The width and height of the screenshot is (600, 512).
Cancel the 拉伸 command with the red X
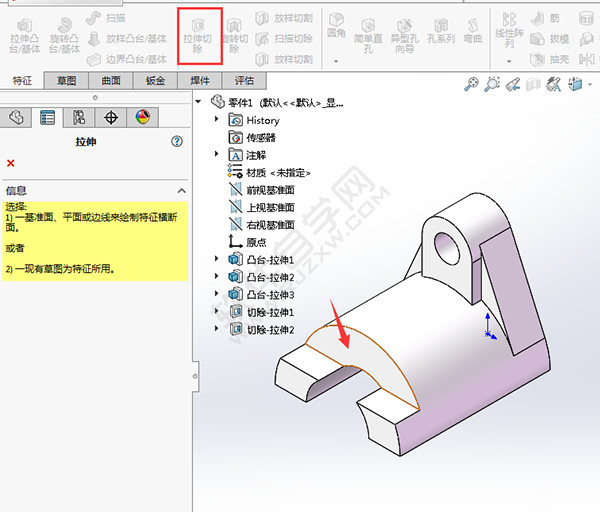point(11,163)
